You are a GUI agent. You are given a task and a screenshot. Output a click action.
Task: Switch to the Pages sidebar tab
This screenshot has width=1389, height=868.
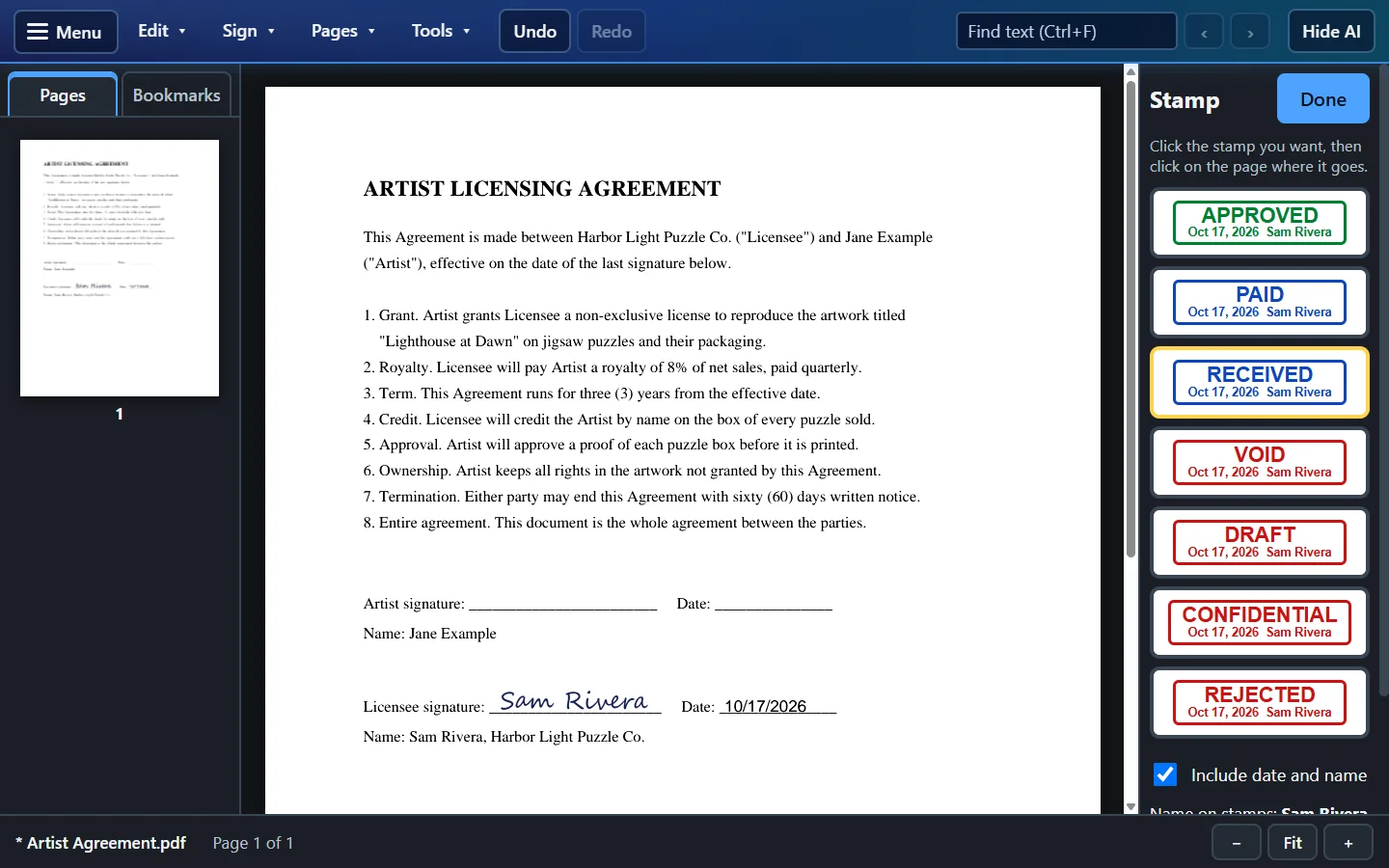[x=63, y=95]
